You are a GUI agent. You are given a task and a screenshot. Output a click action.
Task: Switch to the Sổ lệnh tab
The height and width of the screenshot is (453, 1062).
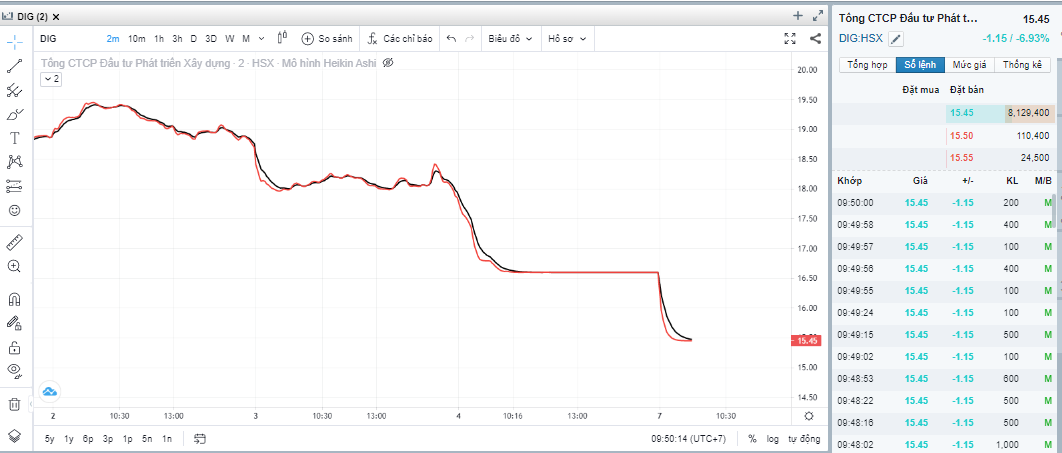[x=920, y=65]
